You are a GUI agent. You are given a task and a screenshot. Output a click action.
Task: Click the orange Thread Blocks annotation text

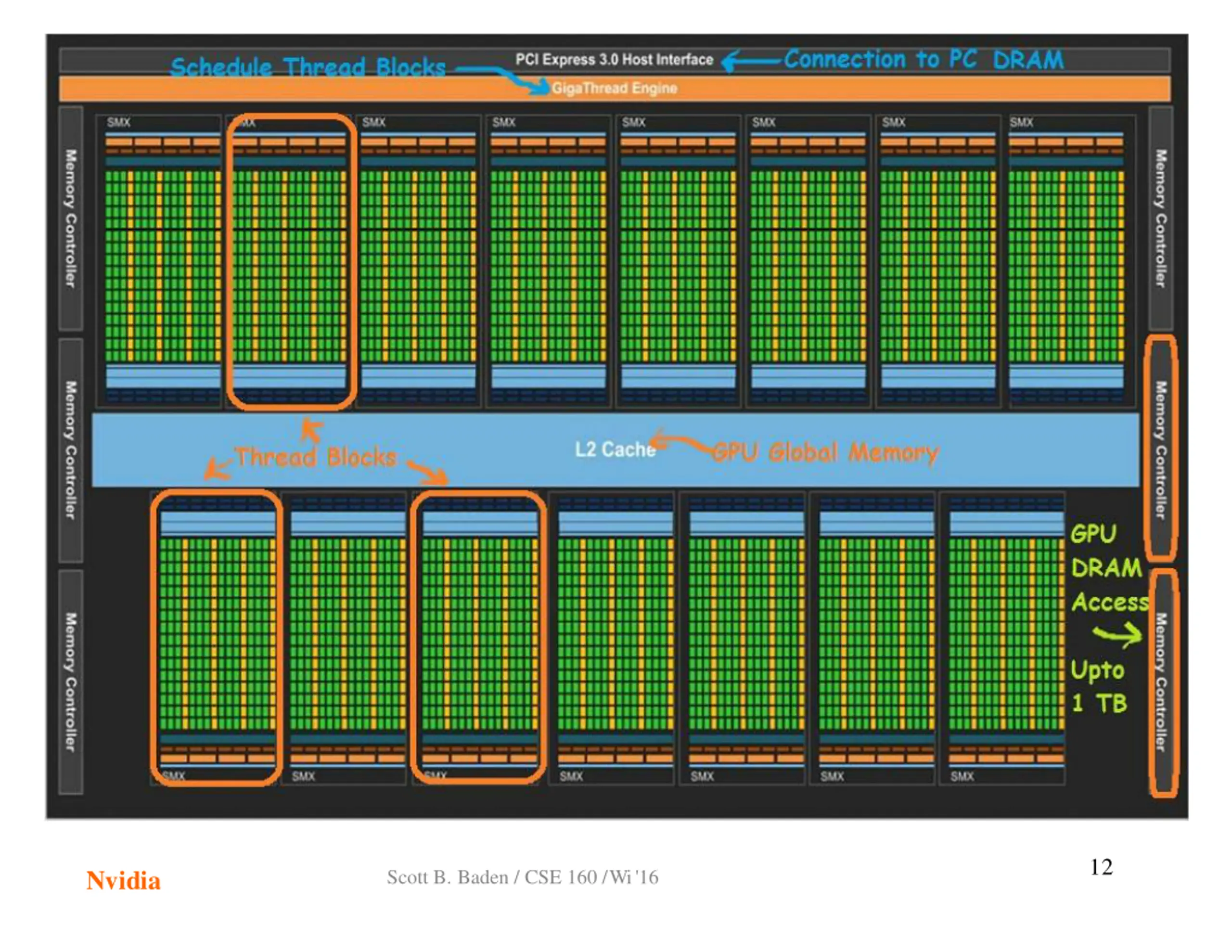[x=316, y=457]
